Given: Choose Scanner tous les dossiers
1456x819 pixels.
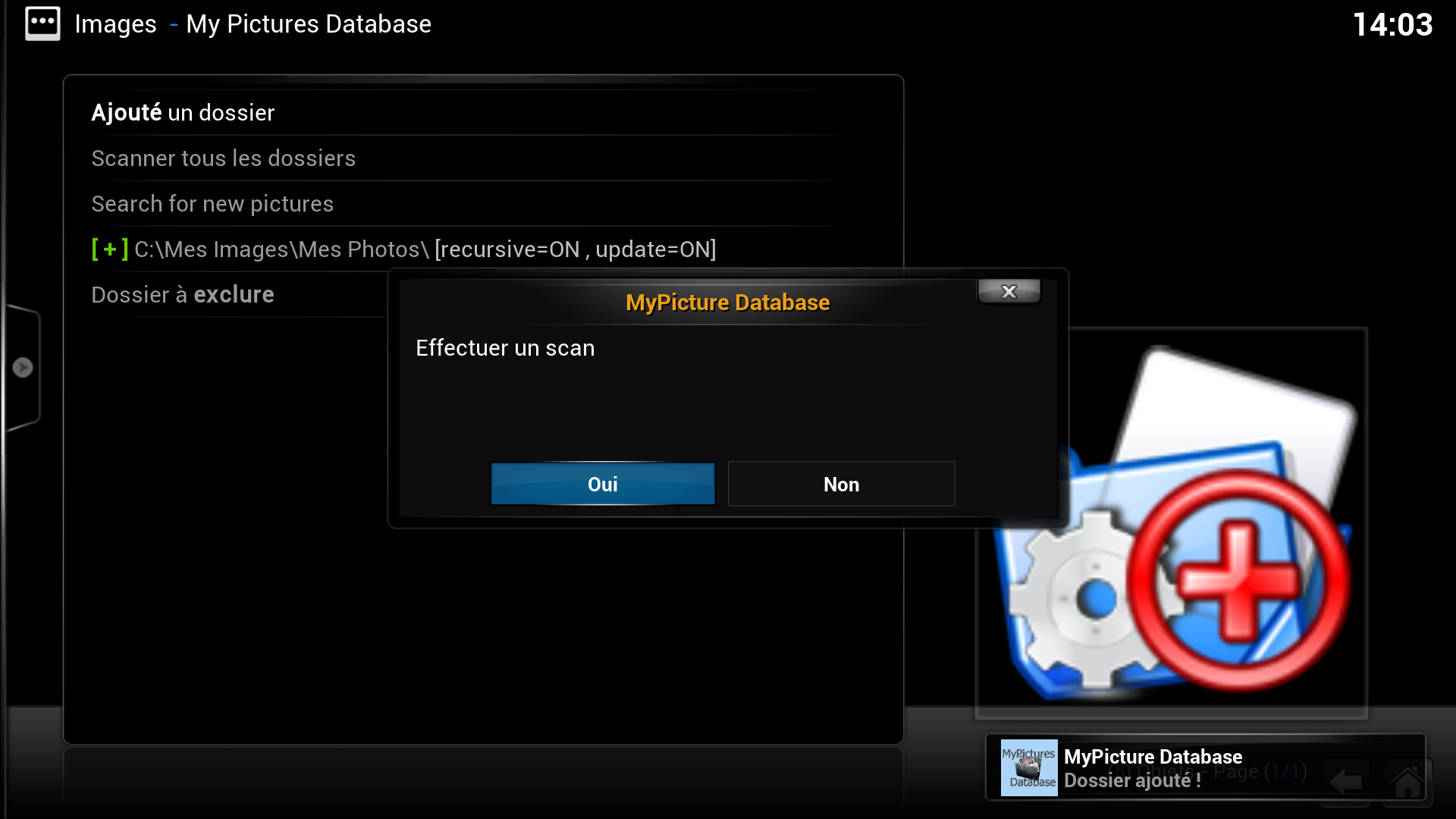Looking at the screenshot, I should click(x=484, y=158).
